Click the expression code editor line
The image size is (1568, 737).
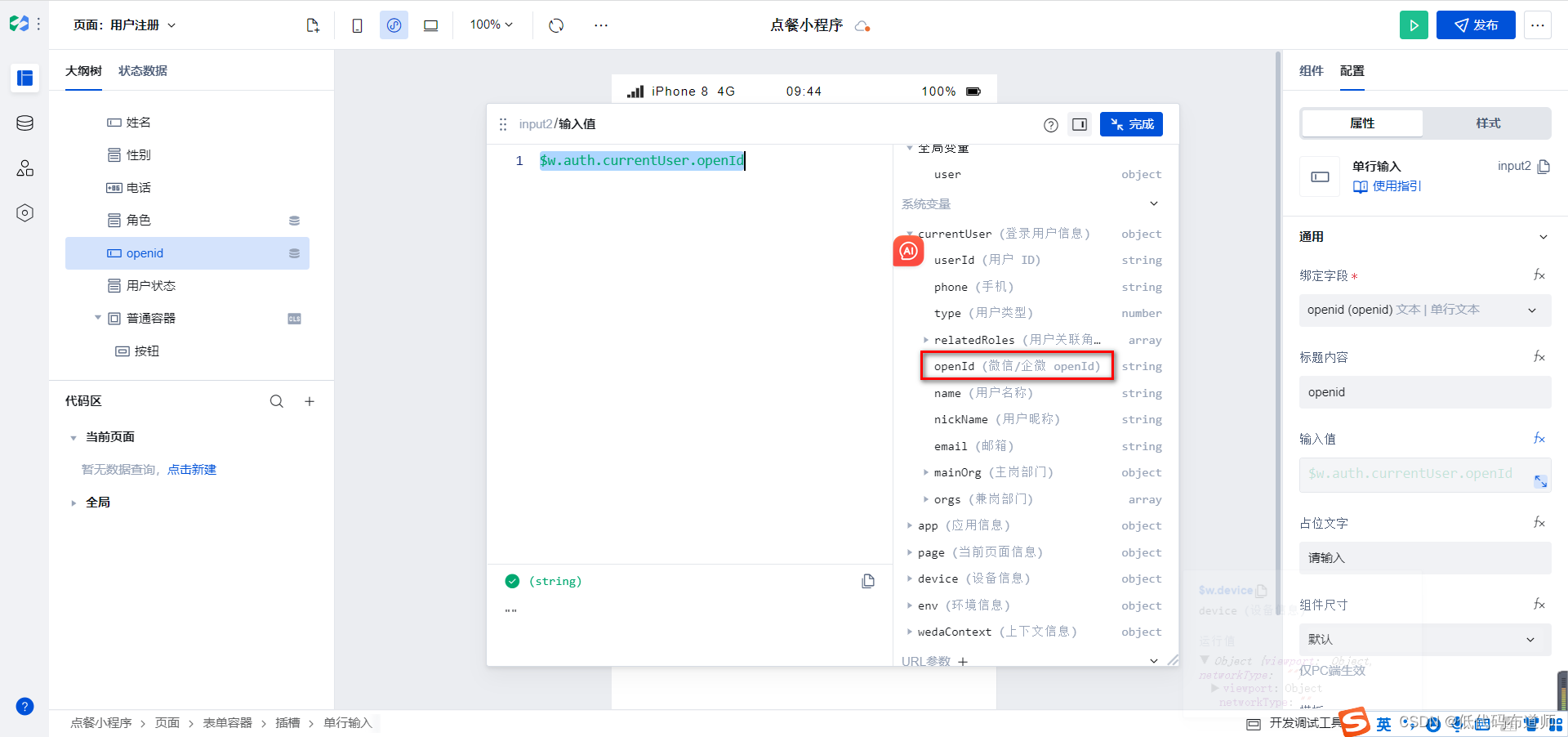point(643,161)
